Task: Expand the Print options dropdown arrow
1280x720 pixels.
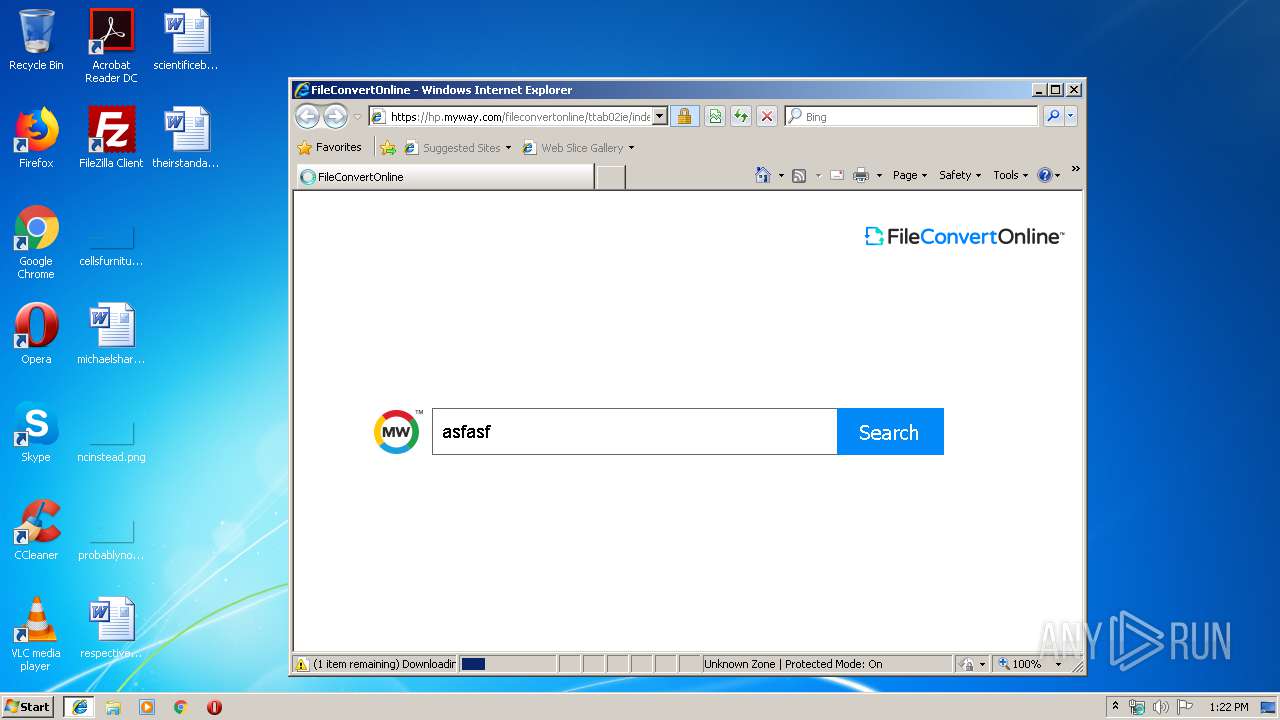Action: point(879,176)
